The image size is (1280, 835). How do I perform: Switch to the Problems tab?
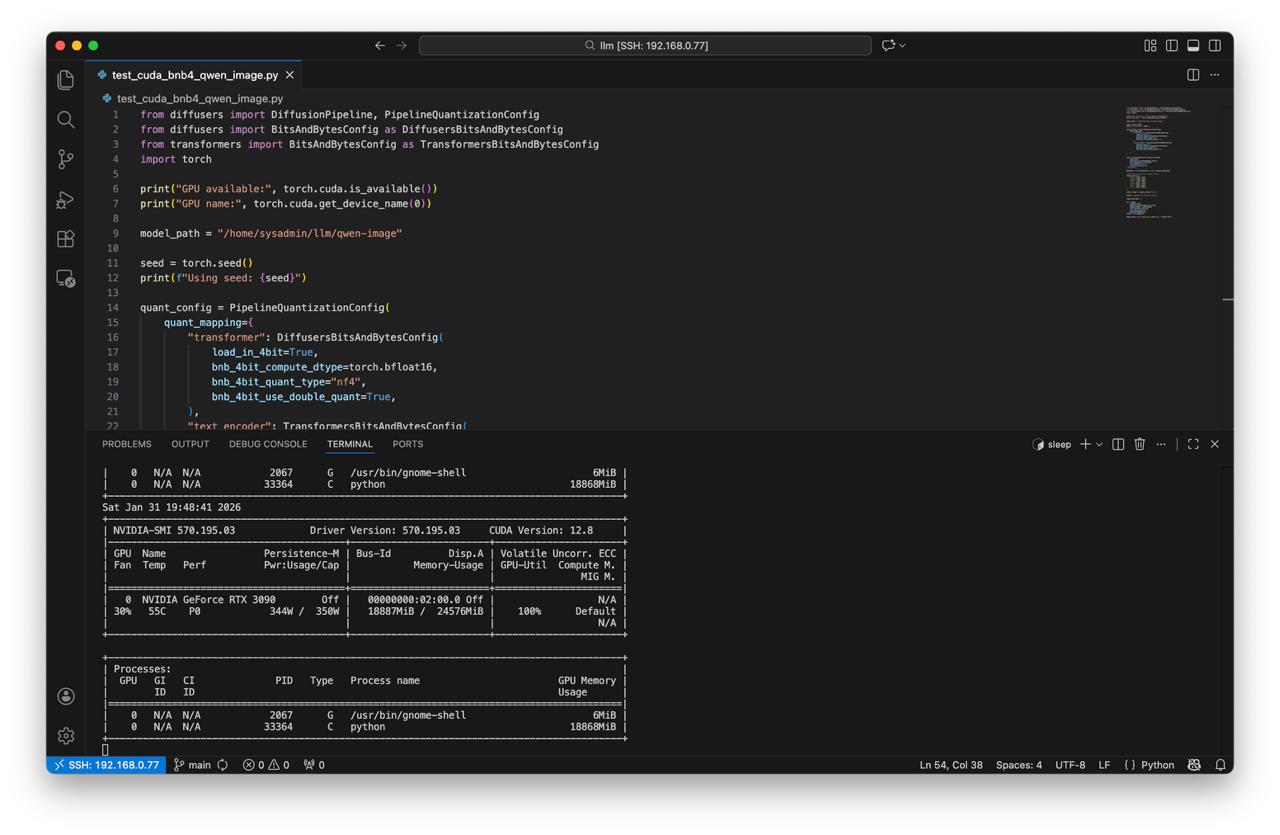click(127, 444)
